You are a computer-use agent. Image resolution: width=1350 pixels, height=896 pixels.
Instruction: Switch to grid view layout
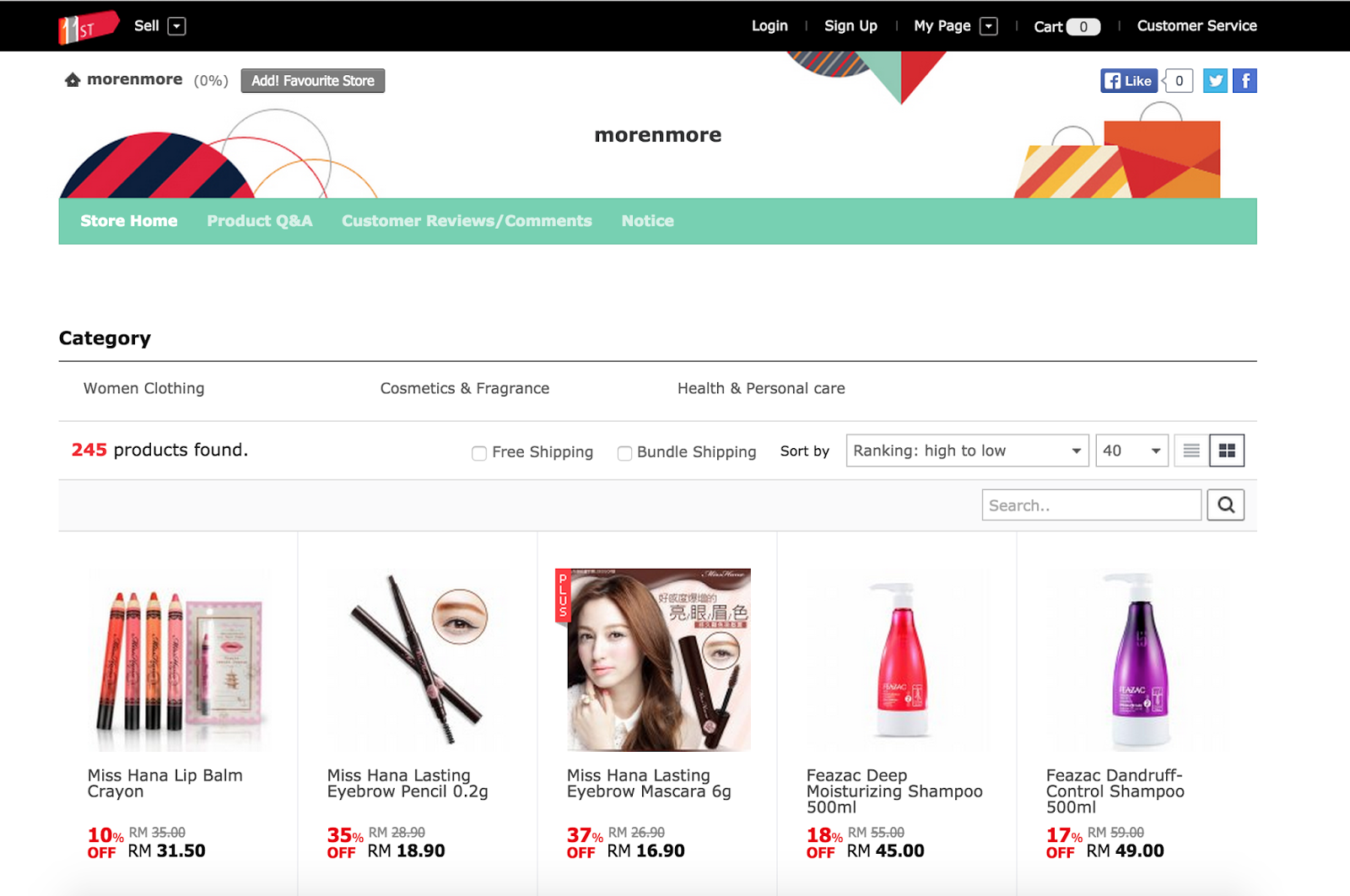pos(1227,451)
